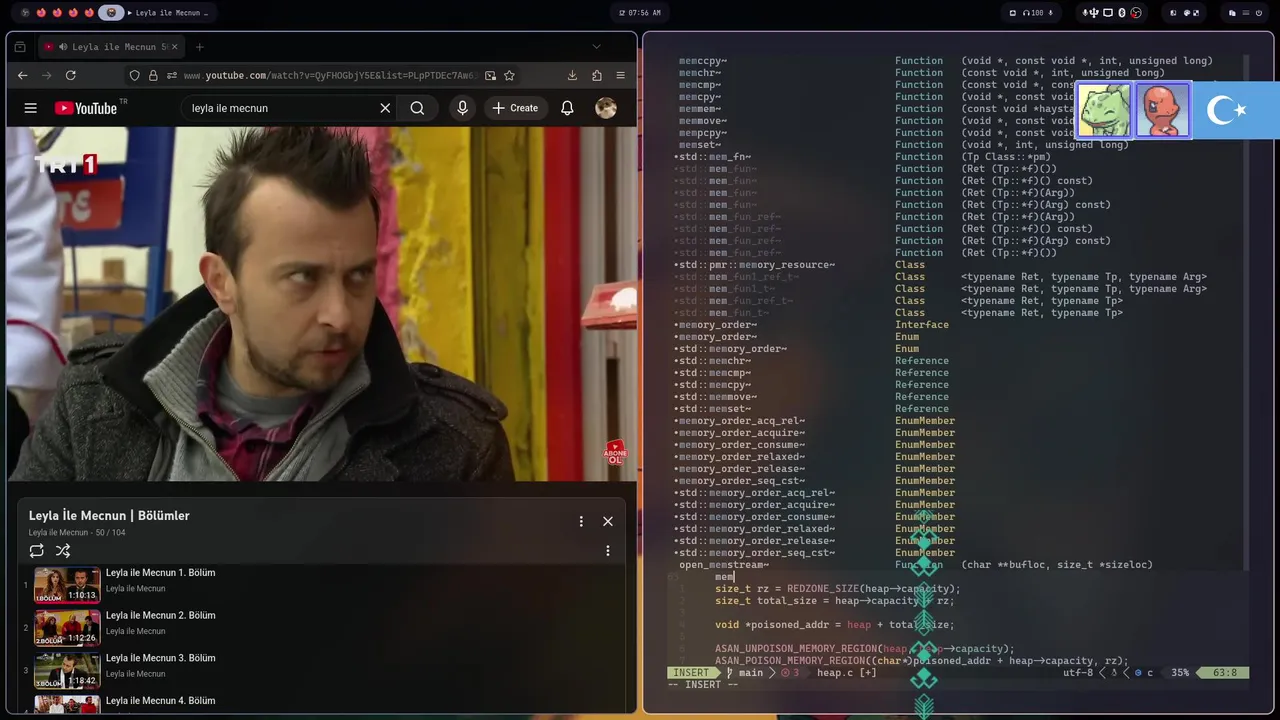Click the magnifier search button on YouTube
This screenshot has width=1280, height=720.
[x=417, y=108]
